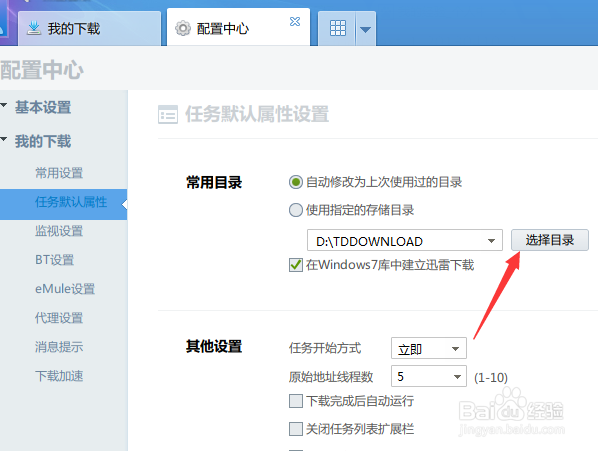Open the dropdown arrow beside grid icon

pos(366,29)
